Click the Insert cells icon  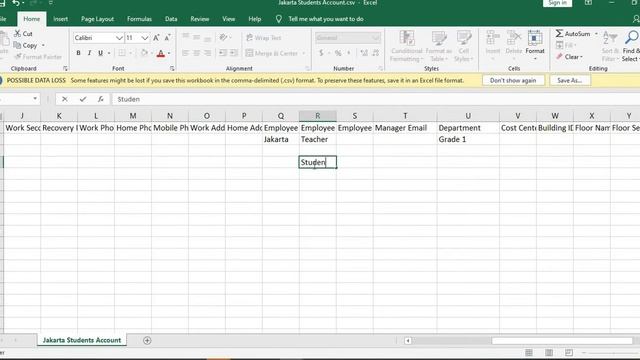click(493, 39)
